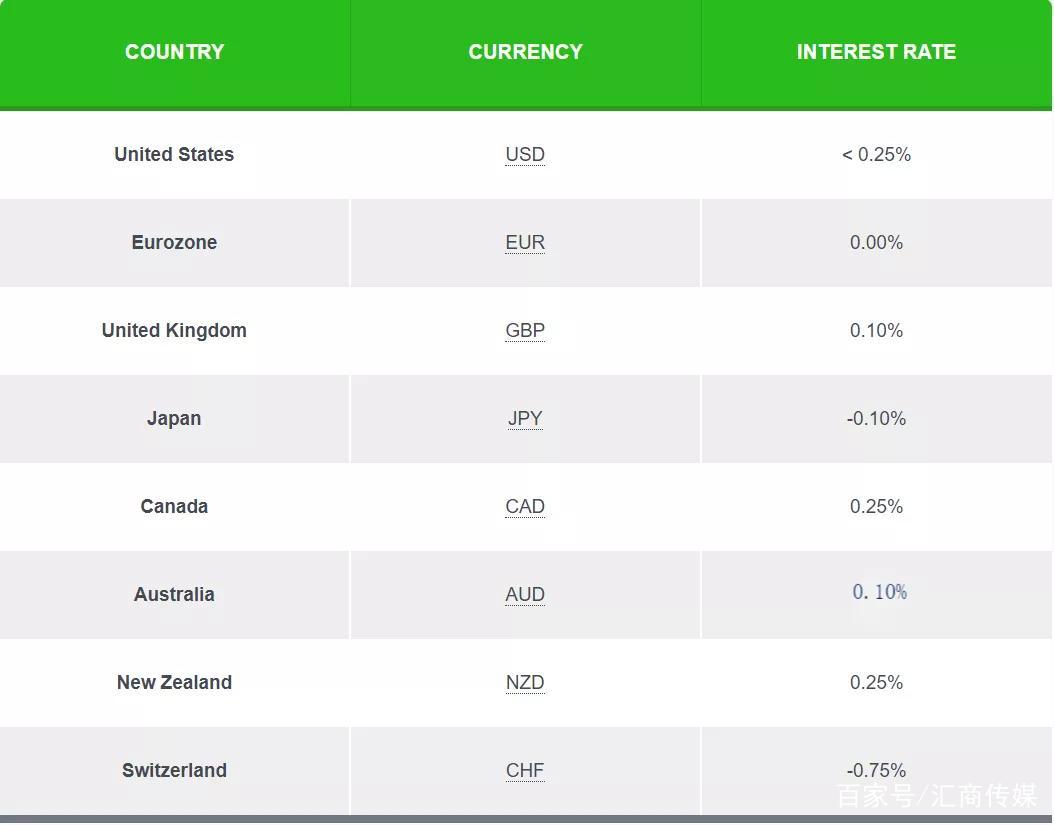1054x825 pixels.
Task: Click the < 0.25% United States rate
Action: coord(876,155)
